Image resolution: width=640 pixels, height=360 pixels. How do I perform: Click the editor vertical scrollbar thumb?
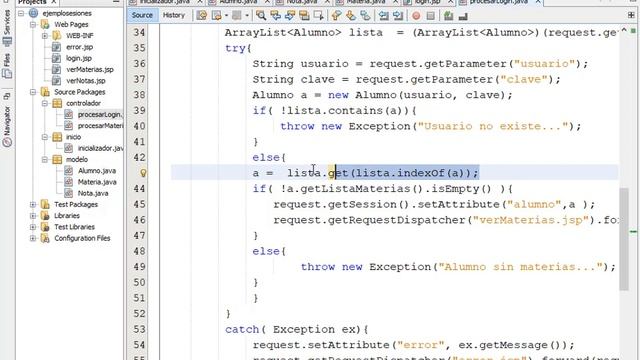pos(624,239)
